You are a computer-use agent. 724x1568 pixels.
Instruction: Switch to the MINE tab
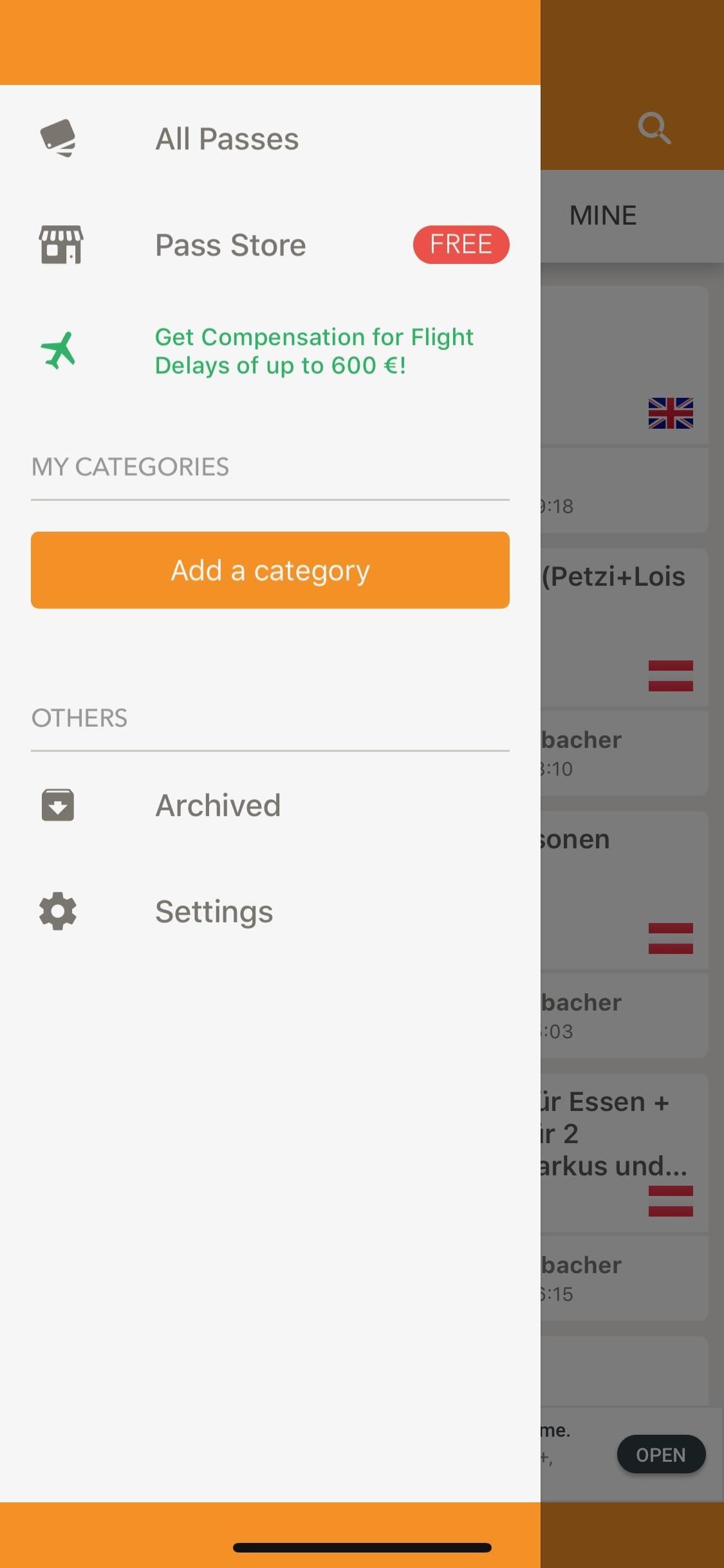[x=603, y=216]
